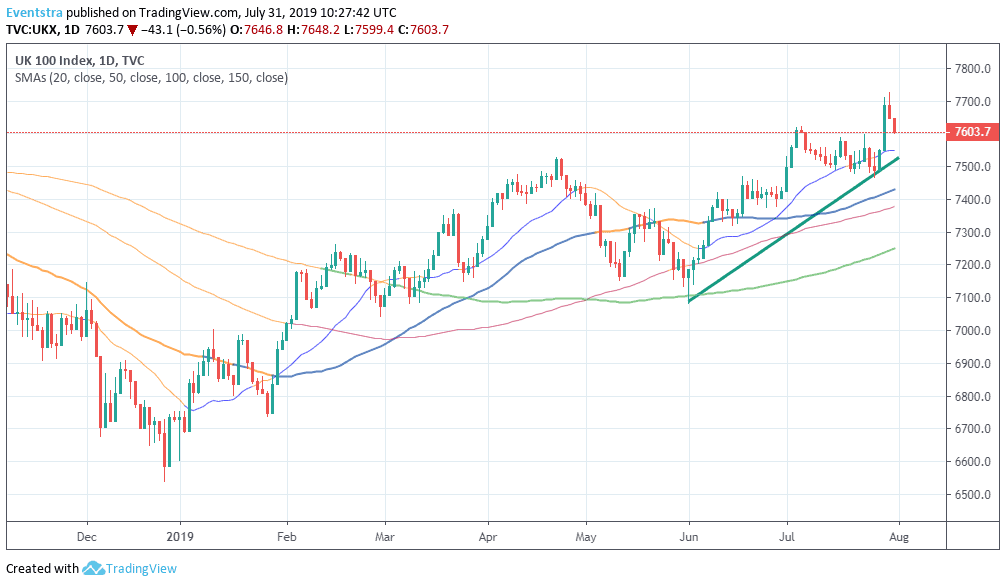Click the open value O:7646.8
This screenshot has width=1006, height=586.
256,30
